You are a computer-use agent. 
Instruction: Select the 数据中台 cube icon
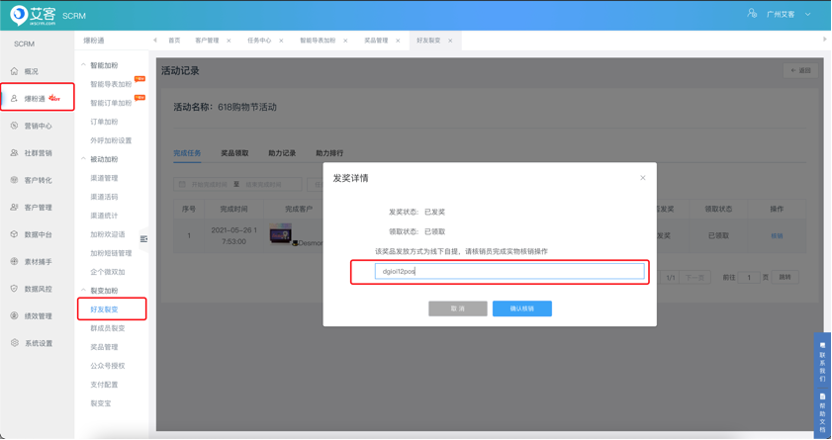click(14, 234)
